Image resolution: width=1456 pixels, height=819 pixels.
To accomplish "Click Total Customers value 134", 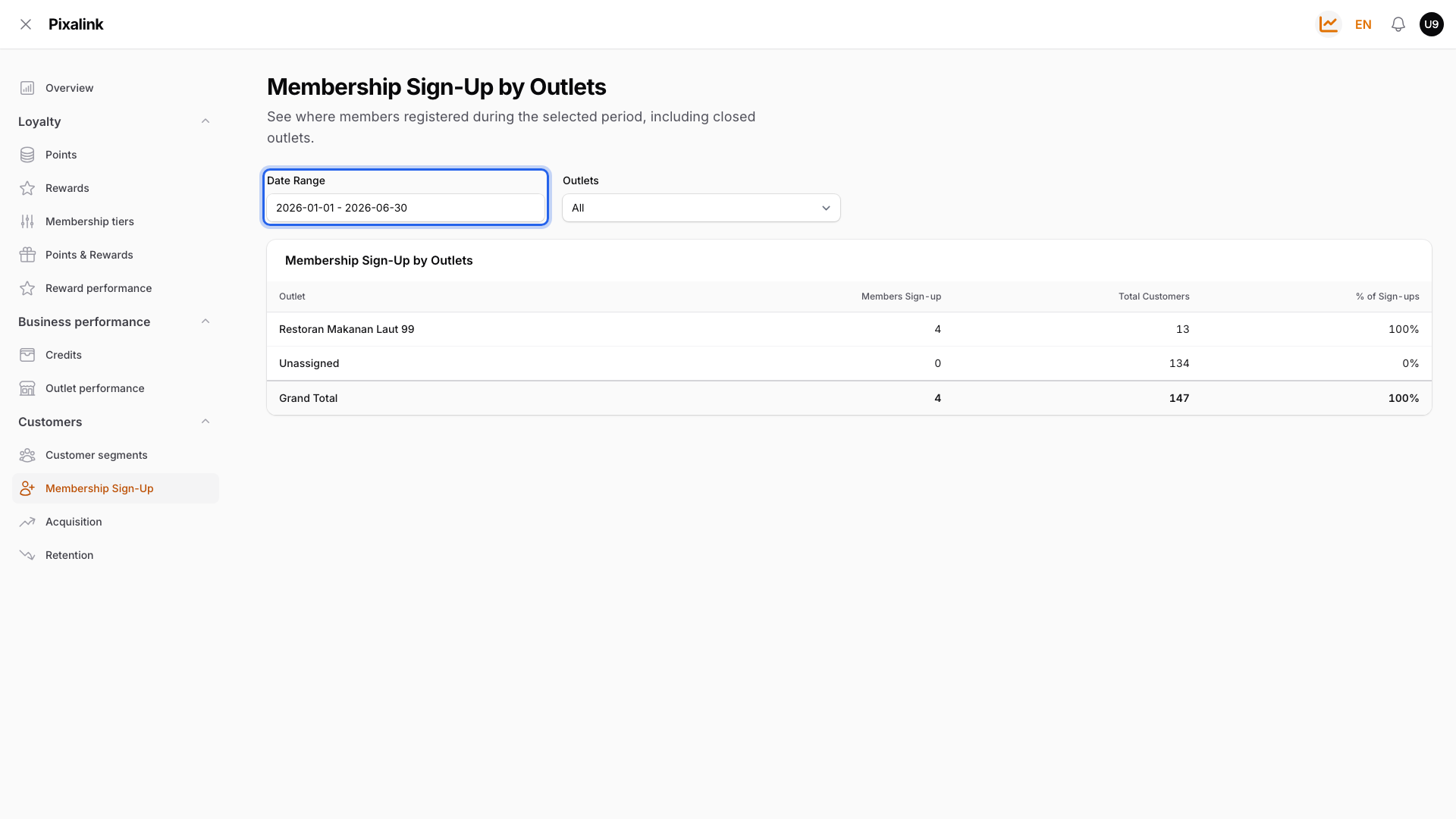I will pyautogui.click(x=1178, y=363).
